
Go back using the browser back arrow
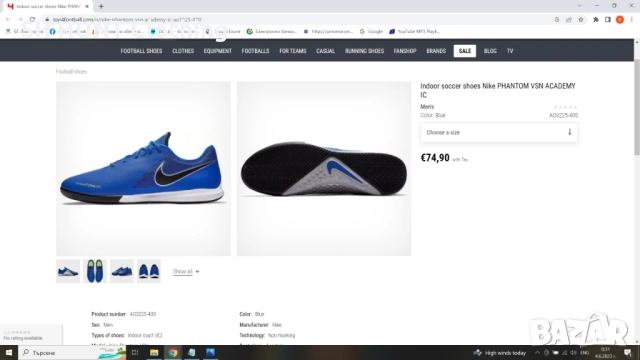8,19
